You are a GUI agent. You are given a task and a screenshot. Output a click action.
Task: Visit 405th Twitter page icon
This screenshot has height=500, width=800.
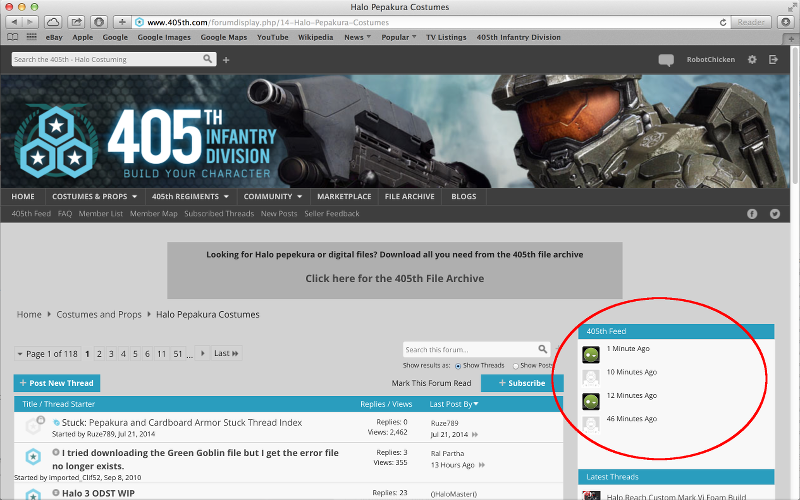click(x=774, y=214)
